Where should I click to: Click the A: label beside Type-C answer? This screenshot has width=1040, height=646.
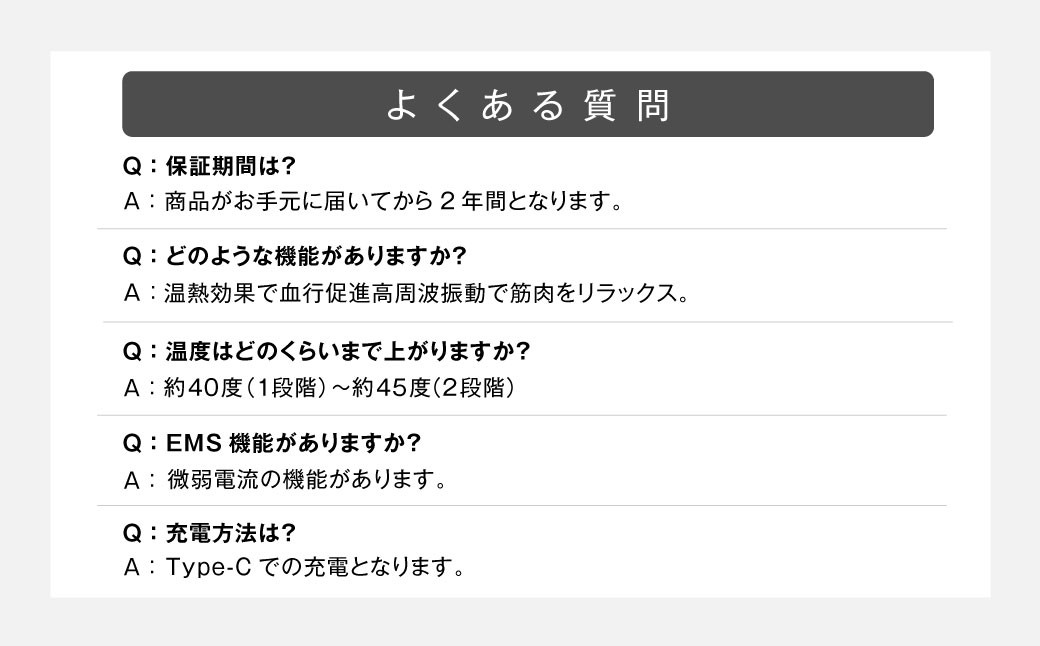click(x=138, y=569)
